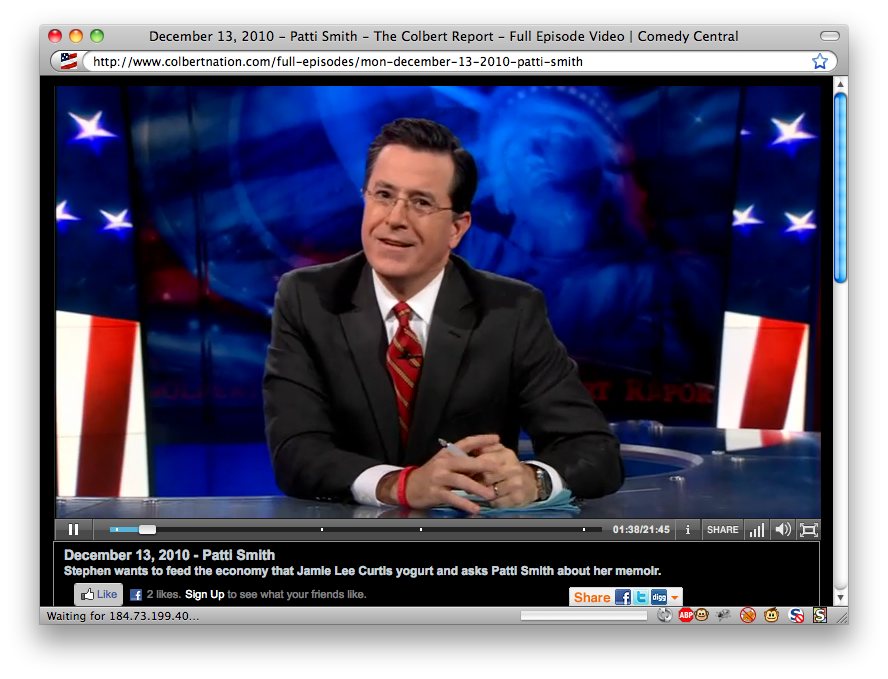Click the small Facebook icon beside '2 likes'
This screenshot has height=679, width=888.
pyautogui.click(x=136, y=595)
